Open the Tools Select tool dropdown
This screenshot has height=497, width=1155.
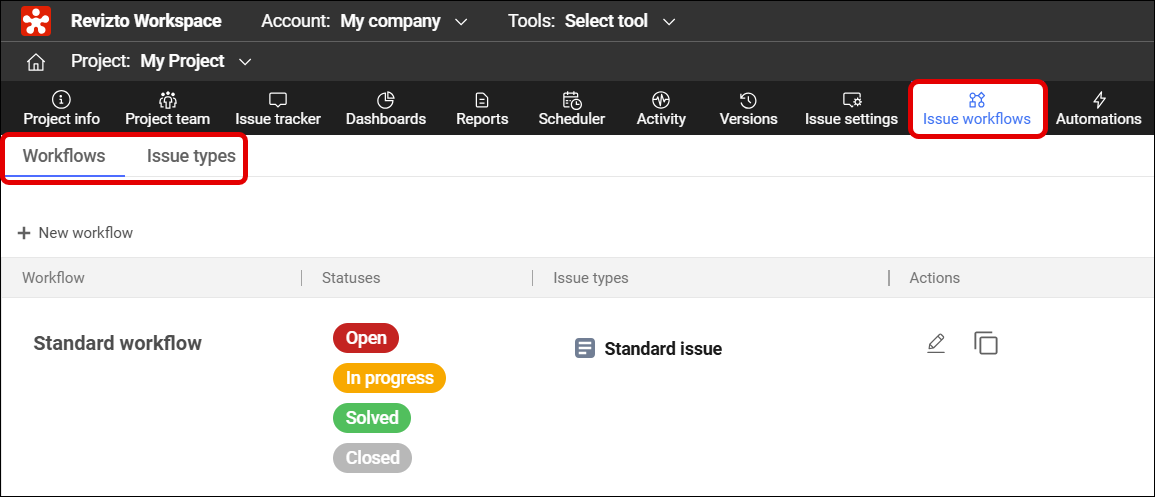(x=591, y=21)
